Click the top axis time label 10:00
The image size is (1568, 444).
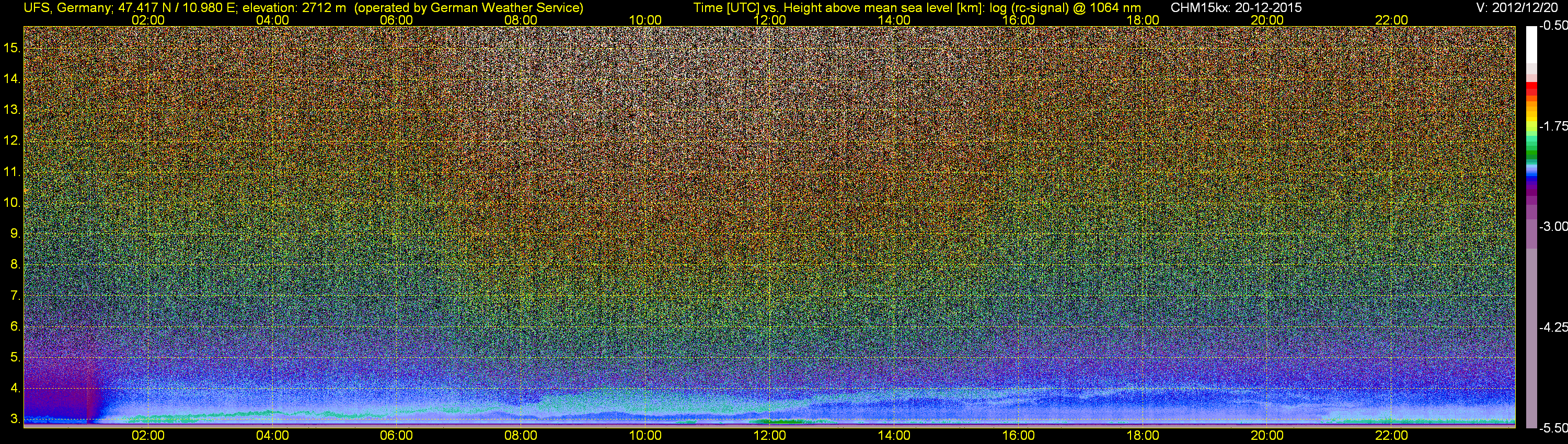(645, 20)
